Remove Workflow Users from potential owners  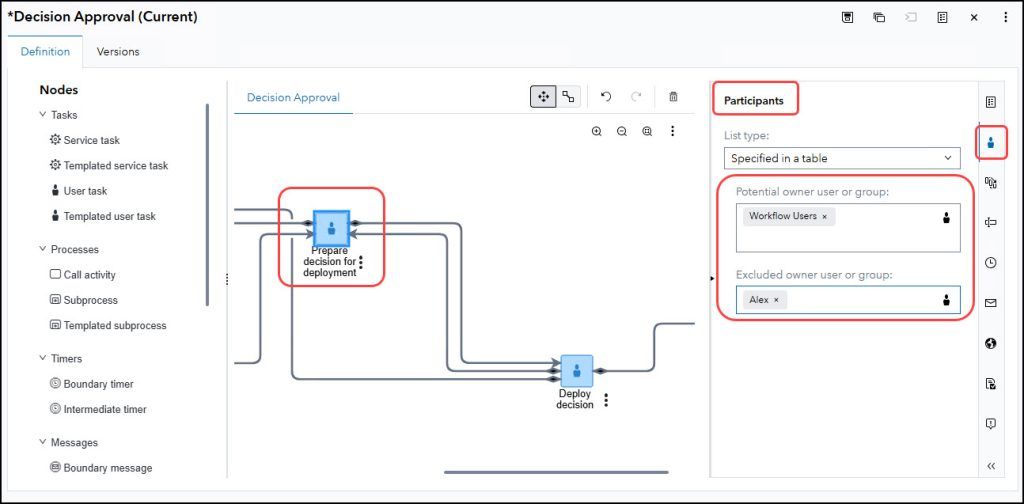824,216
